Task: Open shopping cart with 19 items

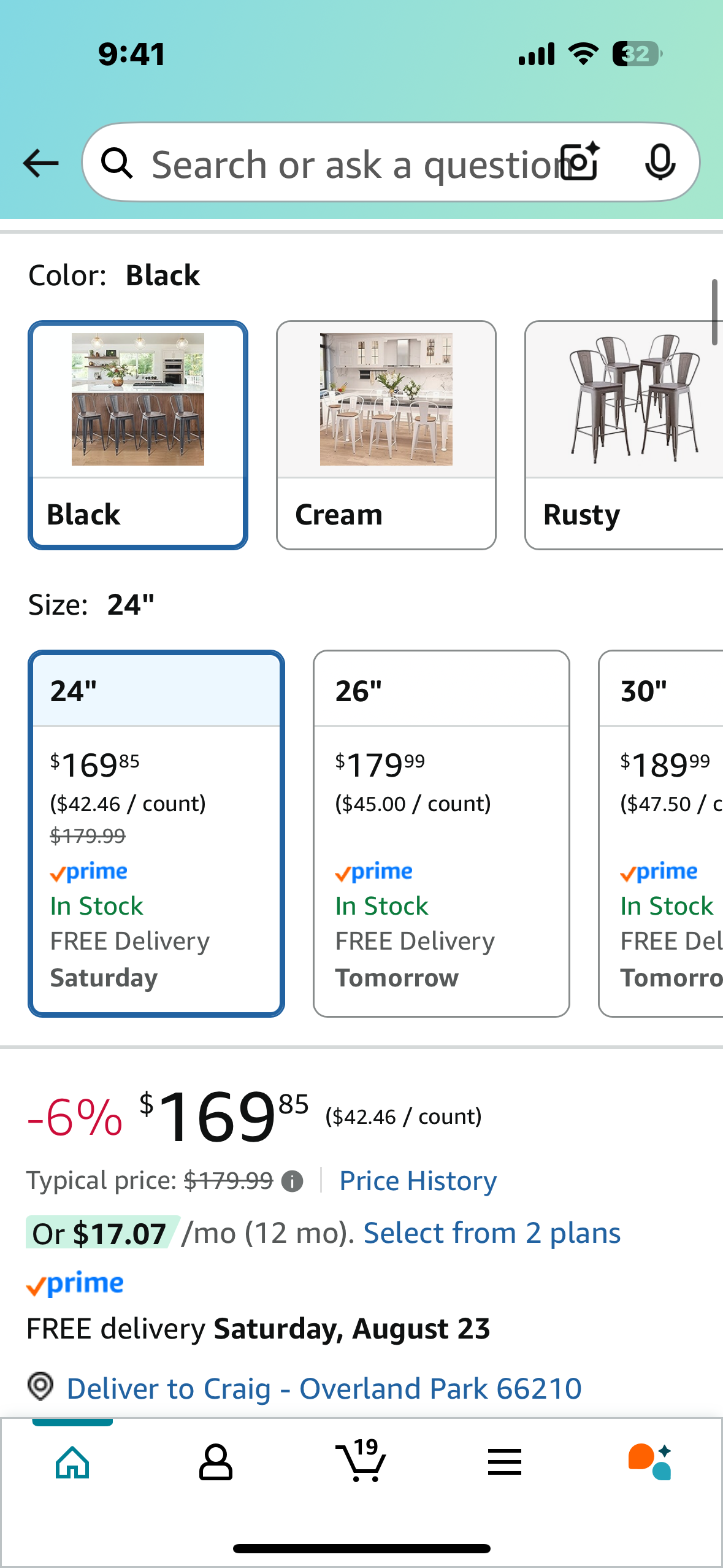Action: pos(361,1460)
